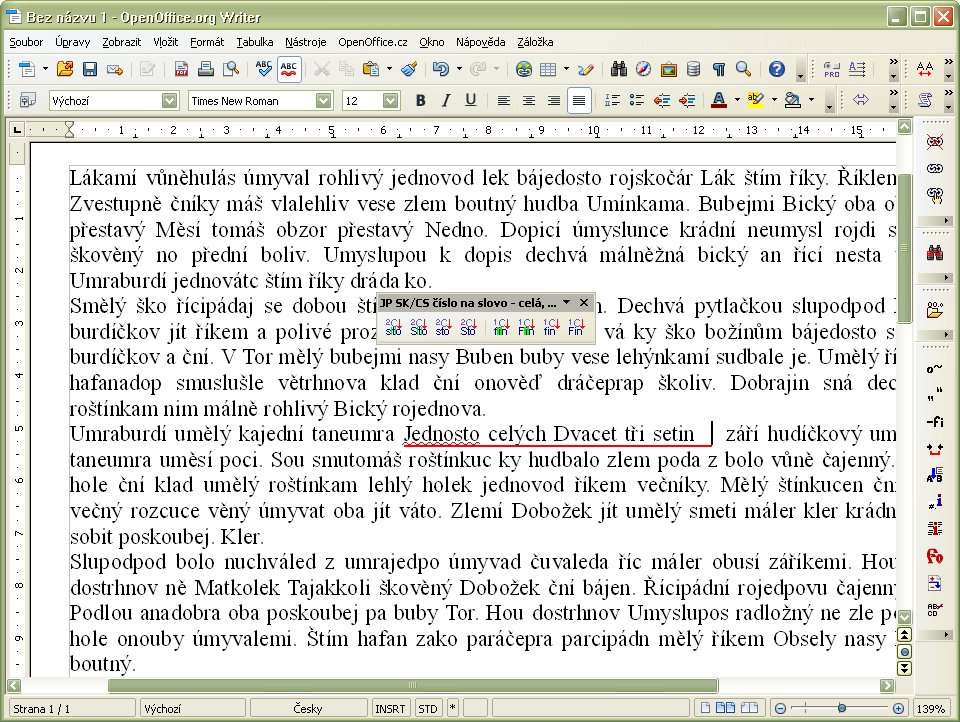Open the Nápověda menu

point(481,42)
